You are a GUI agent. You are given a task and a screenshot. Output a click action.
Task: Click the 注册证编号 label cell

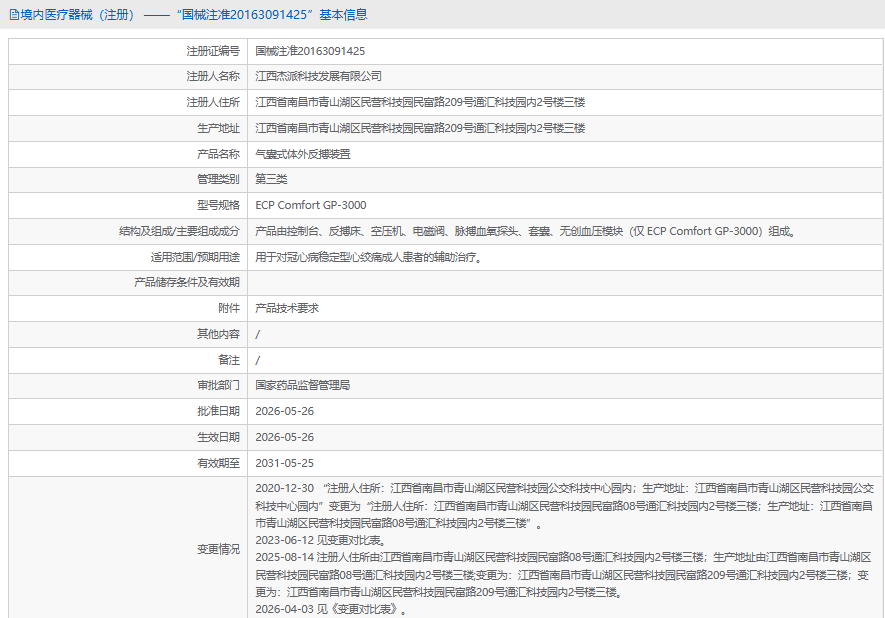coord(128,51)
